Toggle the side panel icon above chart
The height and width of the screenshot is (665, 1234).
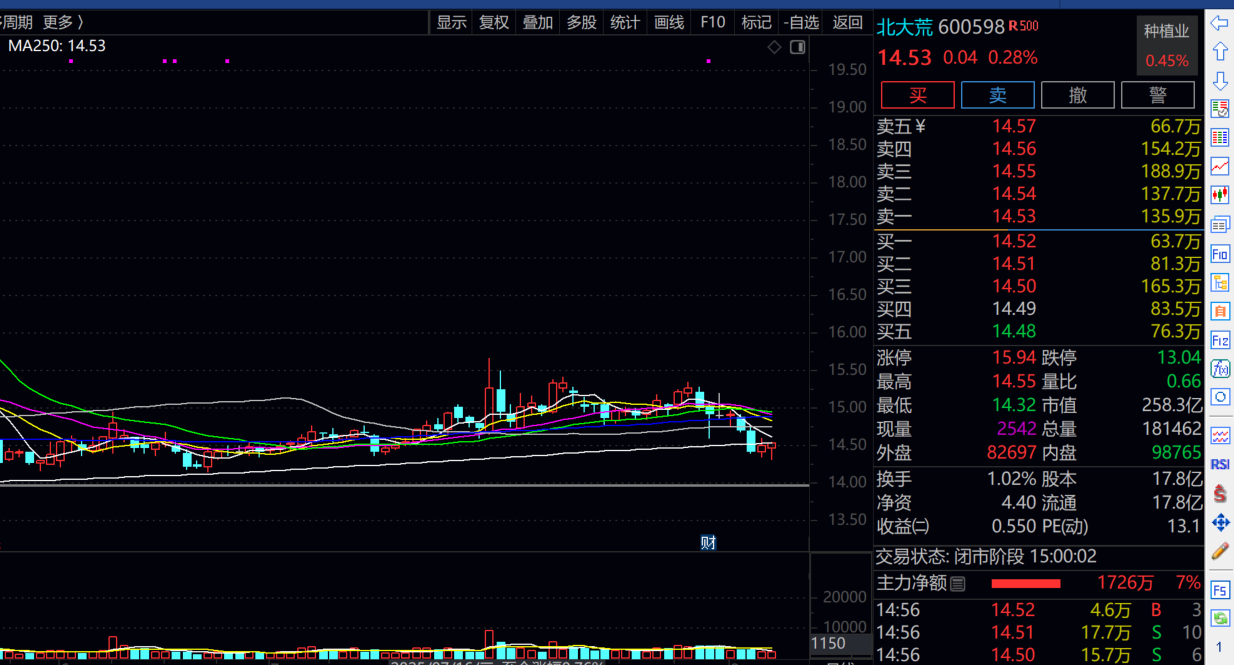[798, 47]
